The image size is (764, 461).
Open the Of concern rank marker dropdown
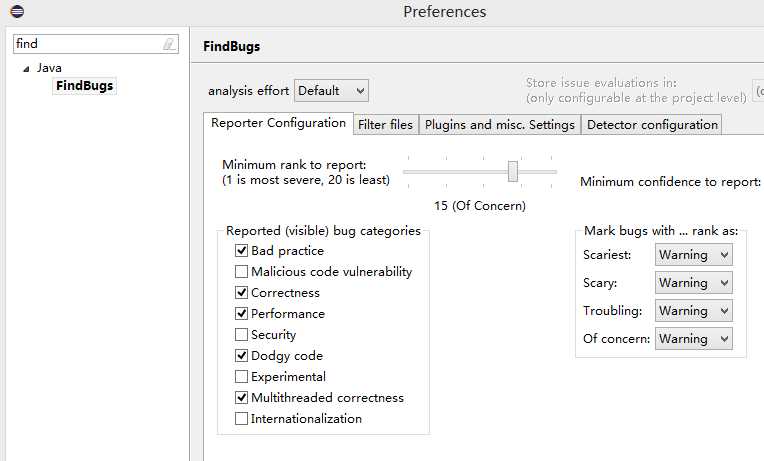(693, 339)
